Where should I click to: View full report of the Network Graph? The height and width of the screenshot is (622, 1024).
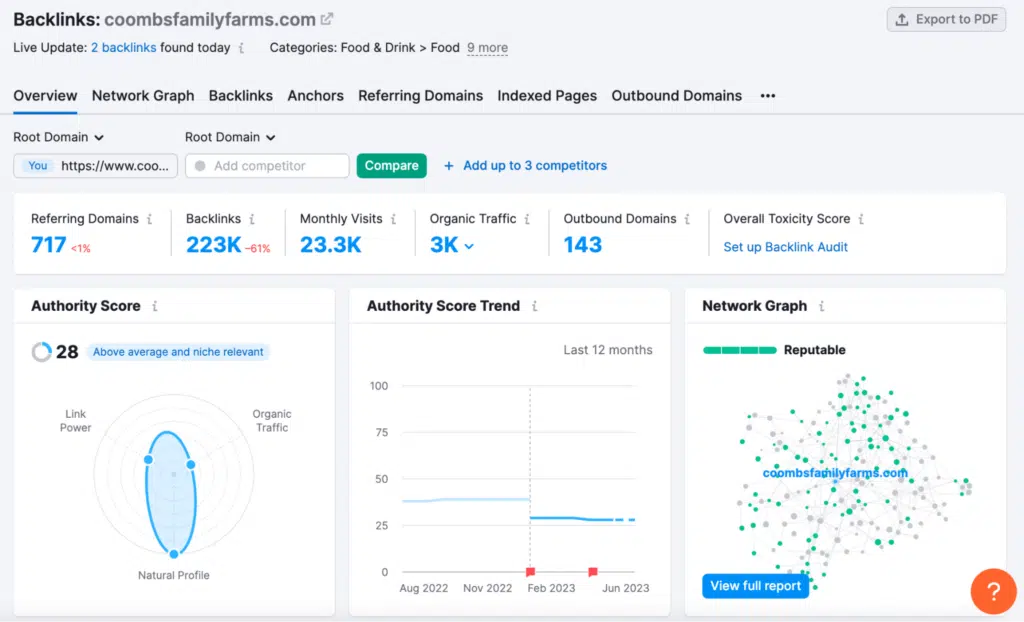755,586
